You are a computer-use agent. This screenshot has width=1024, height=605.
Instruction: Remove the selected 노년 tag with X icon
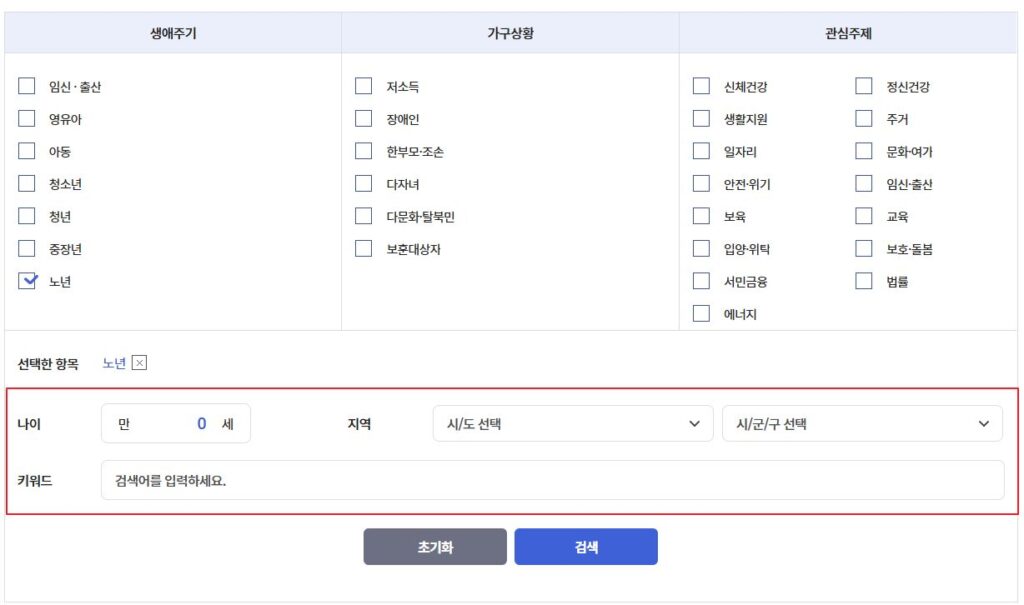[140, 363]
